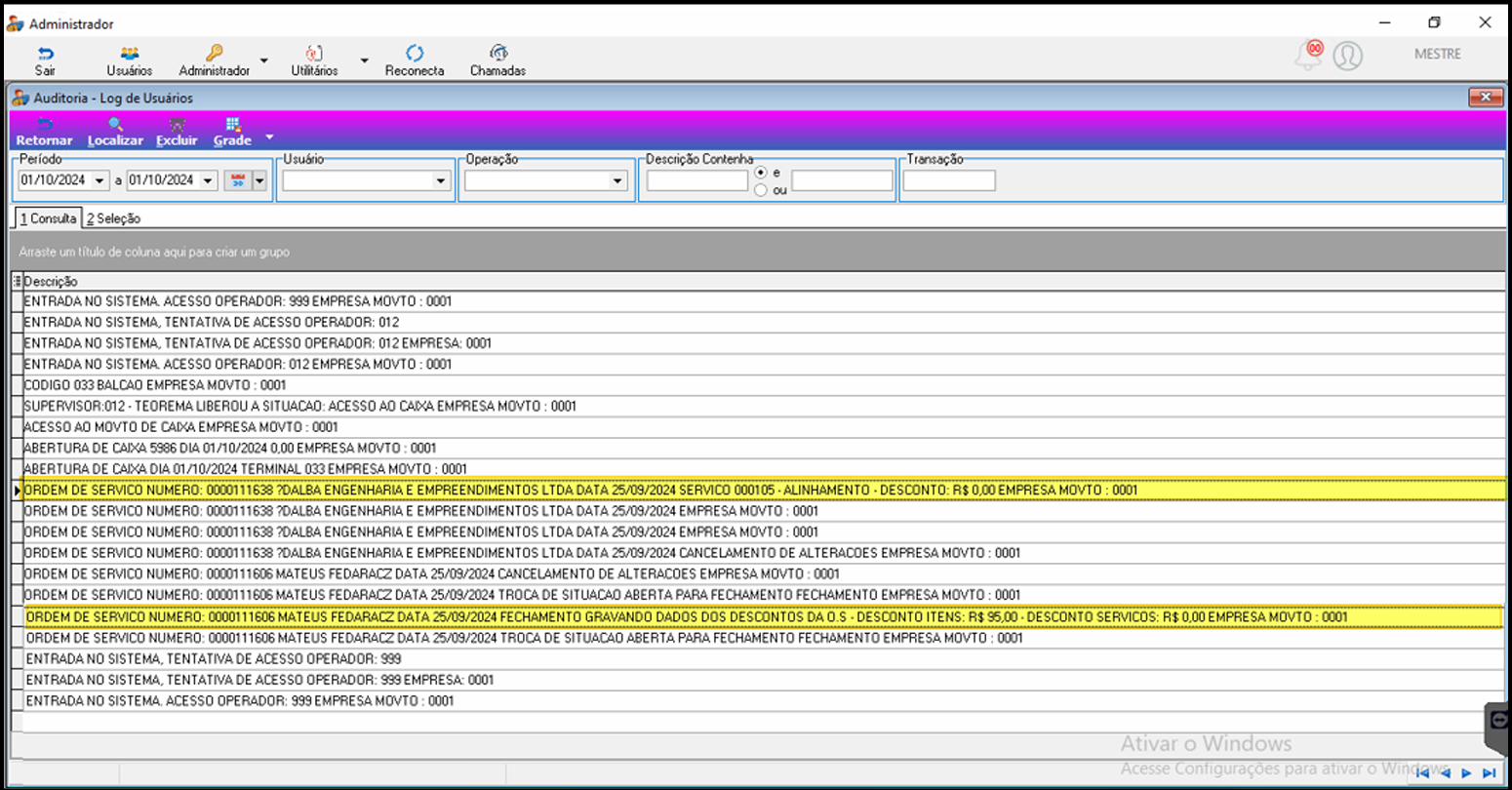Click the Transação input field
The width and height of the screenshot is (1512, 790).
pos(949,180)
